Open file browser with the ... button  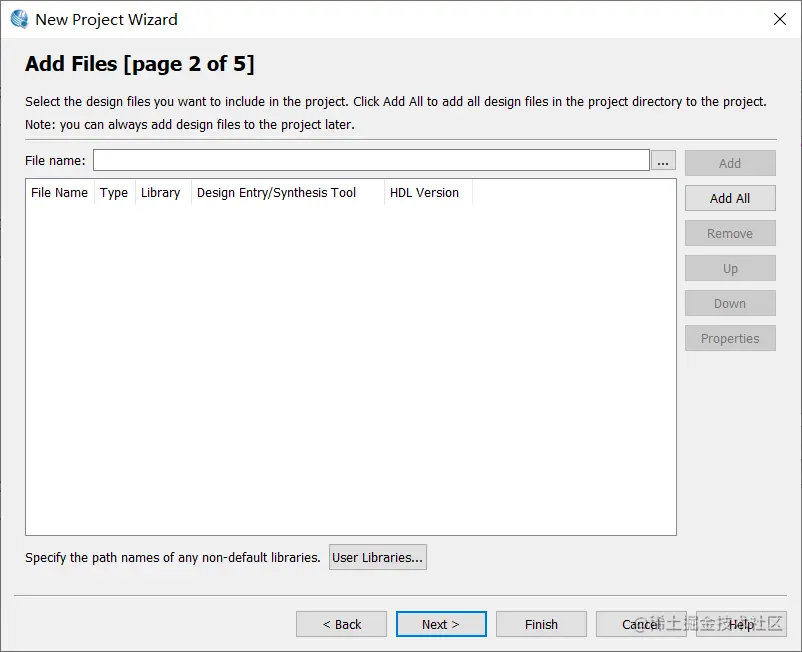pyautogui.click(x=663, y=161)
